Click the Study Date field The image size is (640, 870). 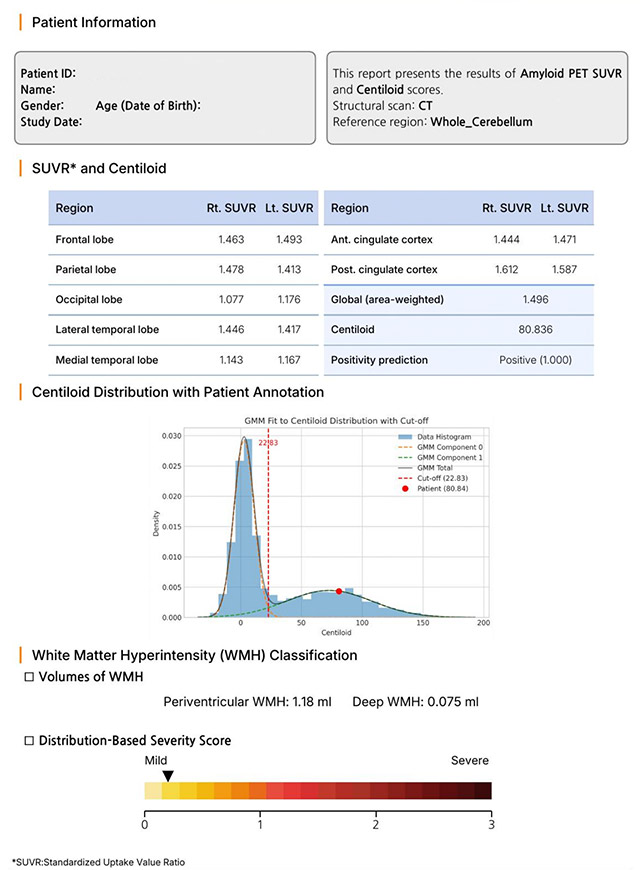pyautogui.click(x=51, y=122)
